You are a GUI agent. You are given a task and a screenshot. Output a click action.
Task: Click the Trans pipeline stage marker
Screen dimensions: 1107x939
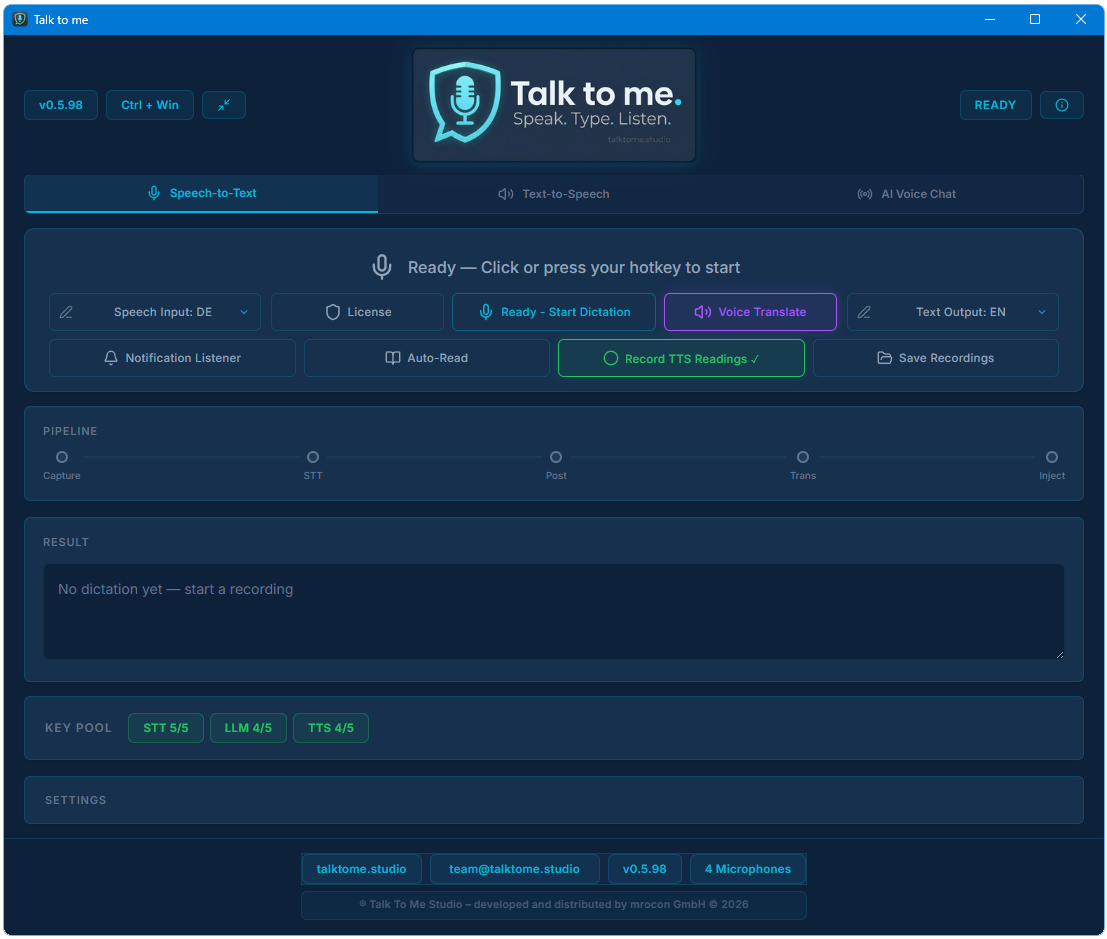coord(803,457)
